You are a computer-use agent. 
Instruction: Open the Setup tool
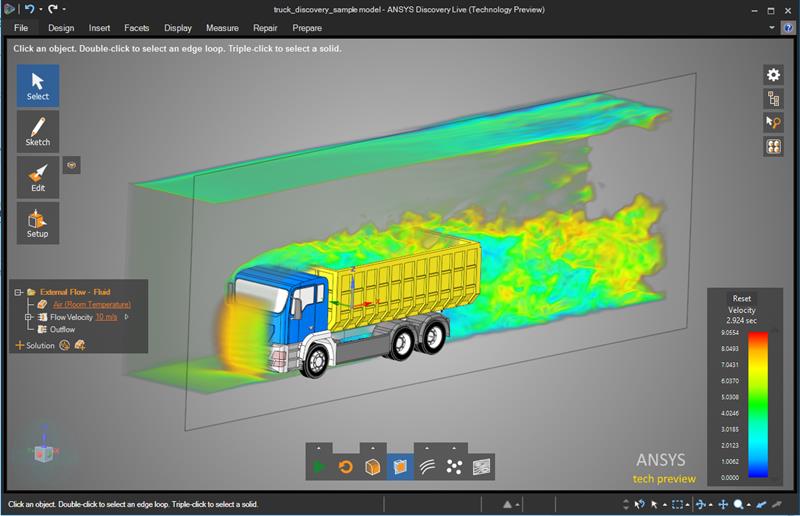(38, 223)
